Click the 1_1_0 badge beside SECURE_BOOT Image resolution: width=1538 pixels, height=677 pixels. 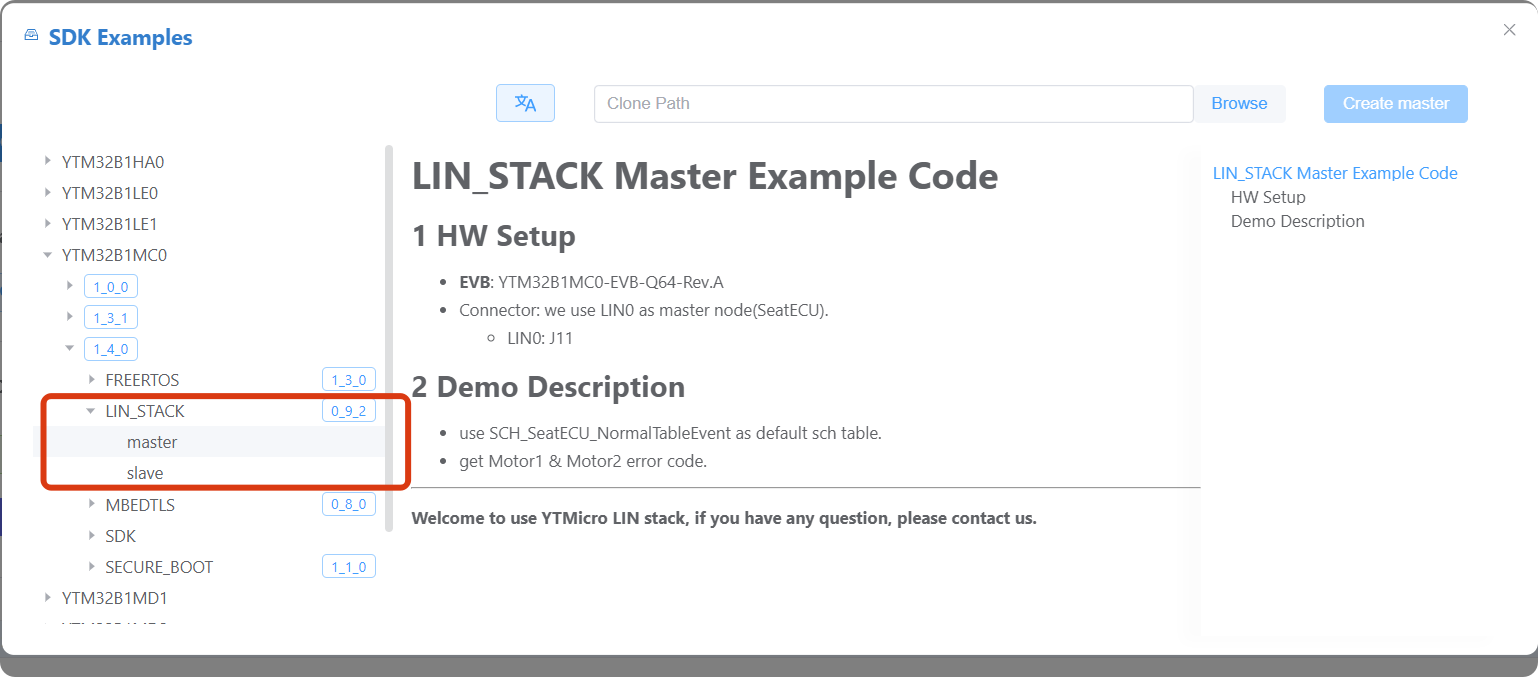click(x=349, y=567)
